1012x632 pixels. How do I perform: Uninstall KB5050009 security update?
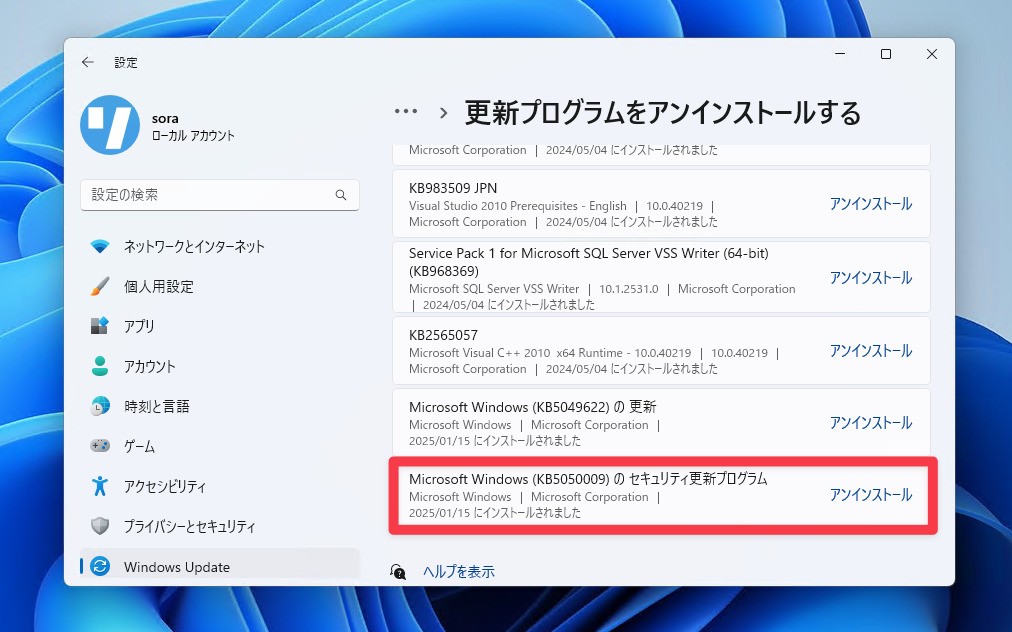pos(871,494)
